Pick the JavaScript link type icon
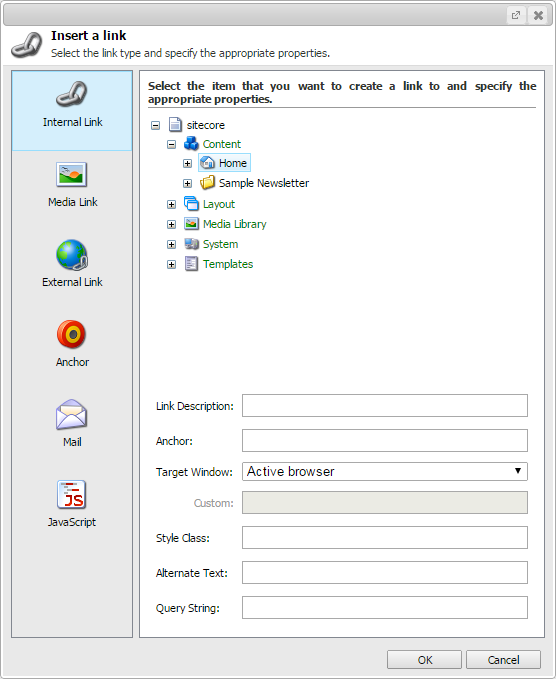556x679 pixels. [x=71, y=495]
